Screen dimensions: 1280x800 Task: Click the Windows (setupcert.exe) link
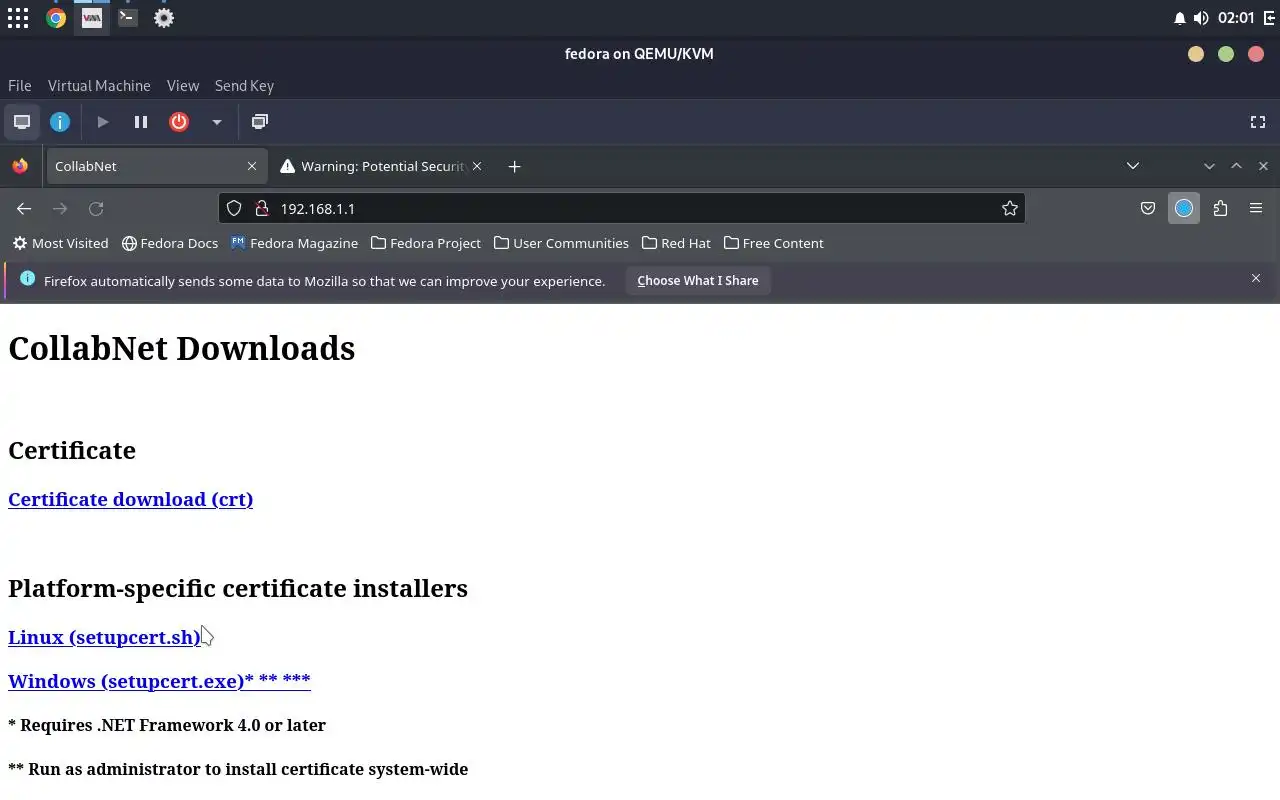(159, 681)
